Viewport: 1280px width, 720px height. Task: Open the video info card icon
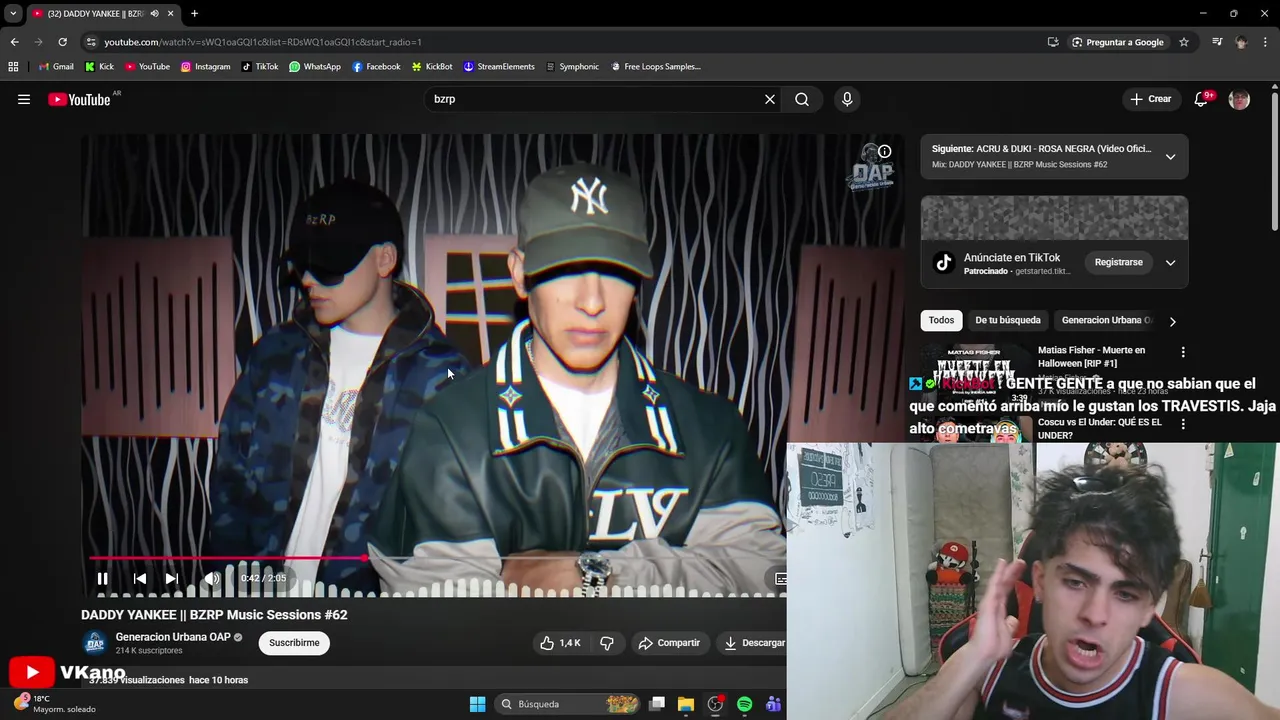(884, 152)
